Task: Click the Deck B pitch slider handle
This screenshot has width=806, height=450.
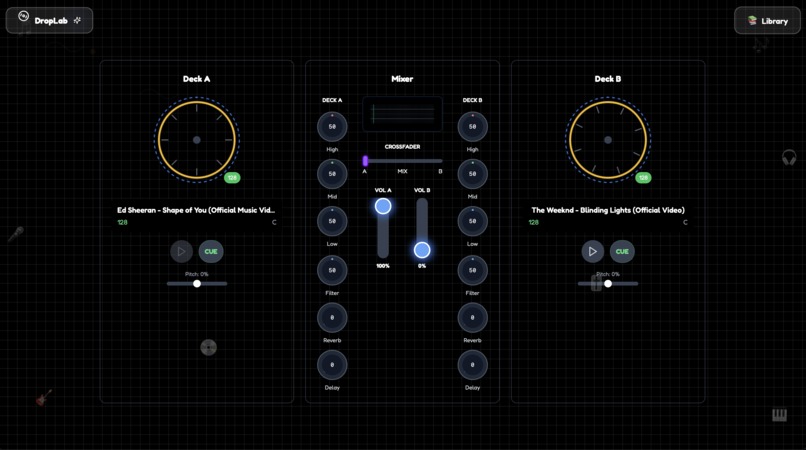Action: click(608, 283)
